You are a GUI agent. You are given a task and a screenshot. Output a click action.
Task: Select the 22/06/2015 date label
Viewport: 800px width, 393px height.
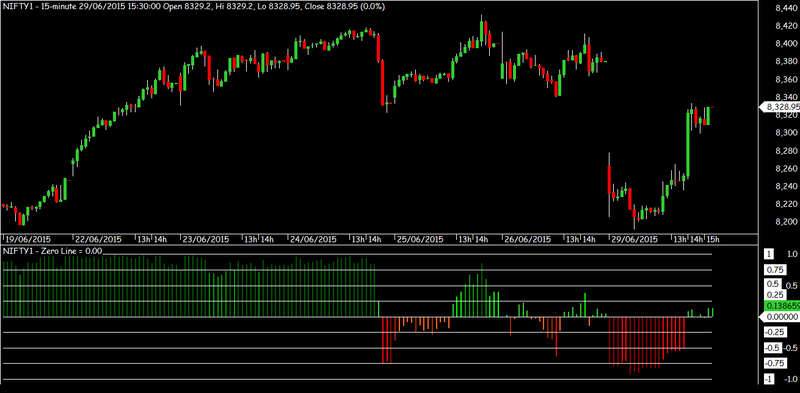coord(98,239)
